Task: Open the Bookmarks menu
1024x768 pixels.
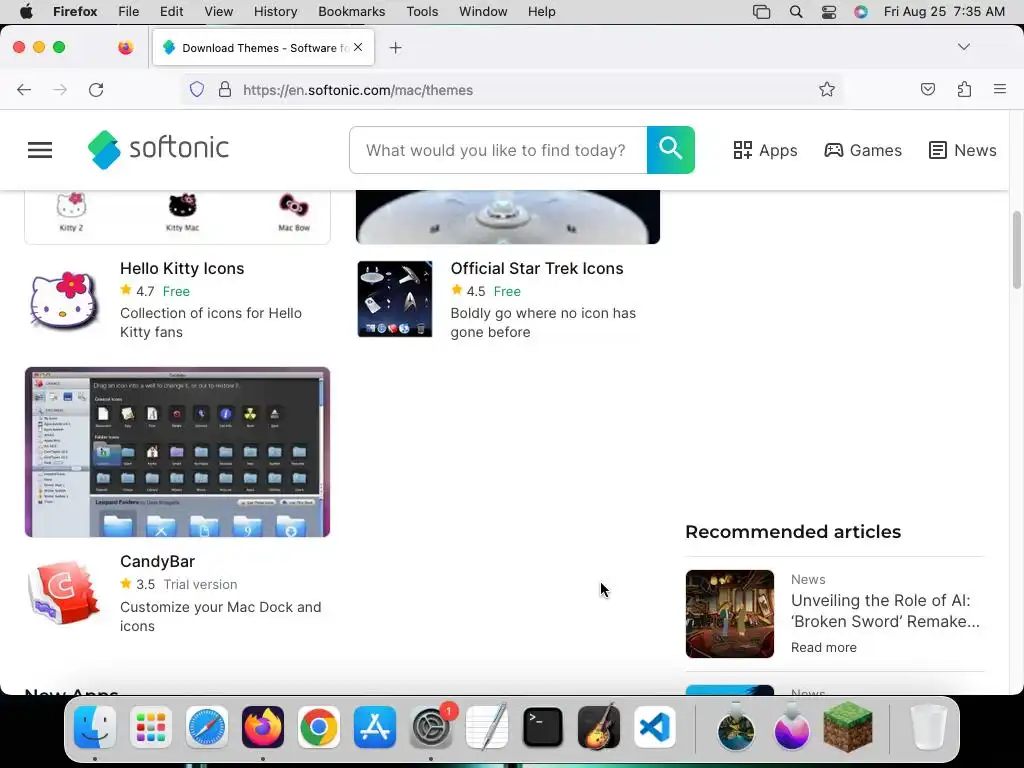Action: [x=351, y=12]
